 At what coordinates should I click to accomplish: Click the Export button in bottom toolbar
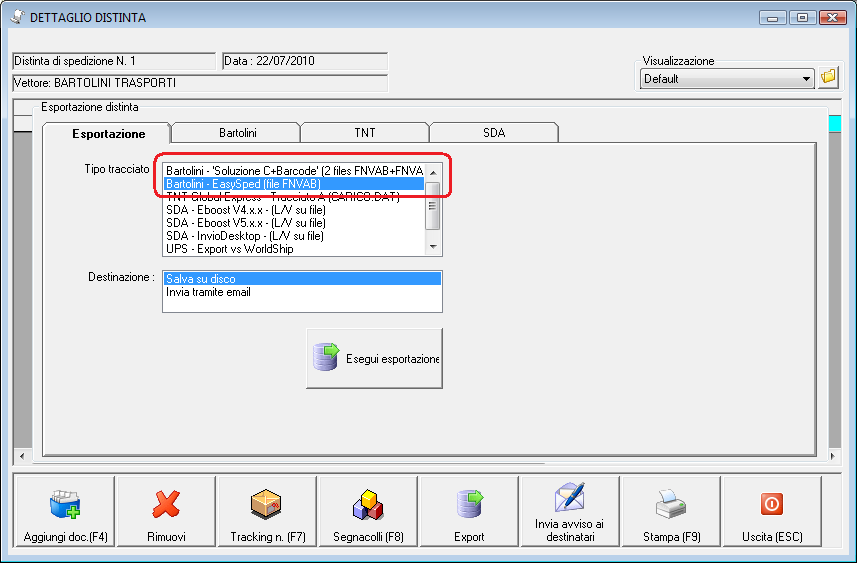click(469, 511)
